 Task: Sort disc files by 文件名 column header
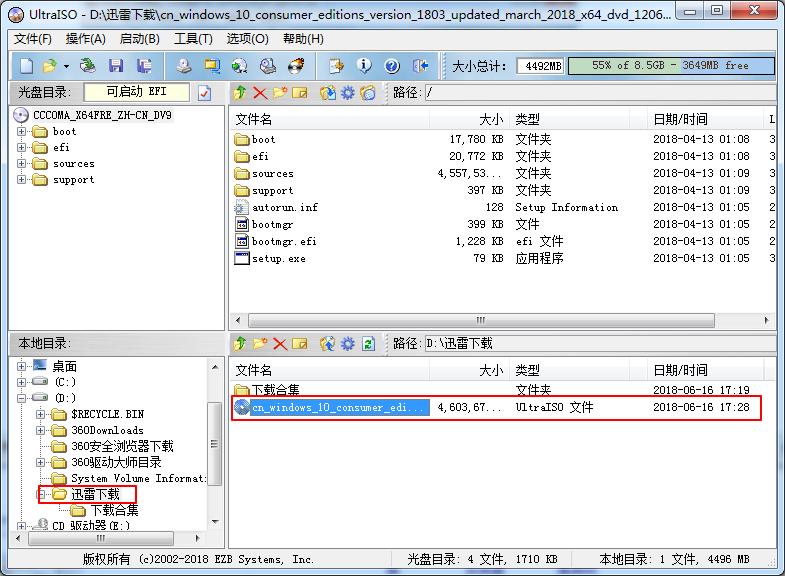click(330, 120)
